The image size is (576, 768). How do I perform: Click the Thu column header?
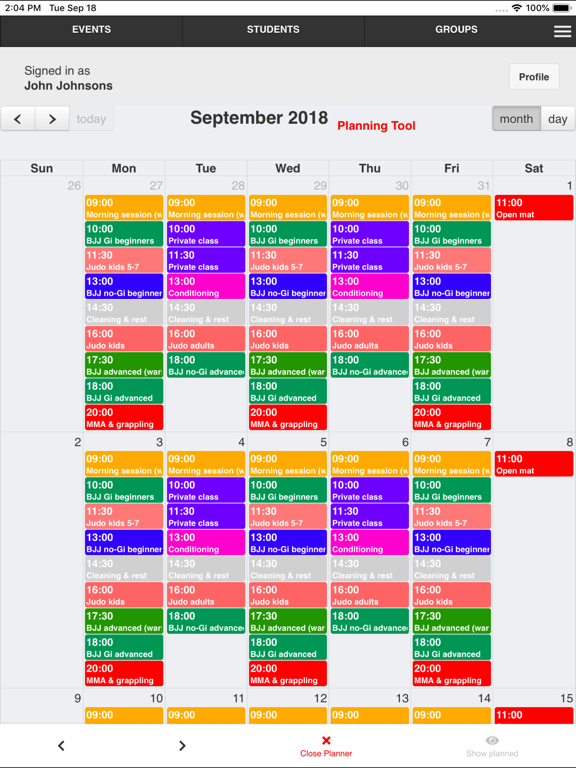coord(370,168)
